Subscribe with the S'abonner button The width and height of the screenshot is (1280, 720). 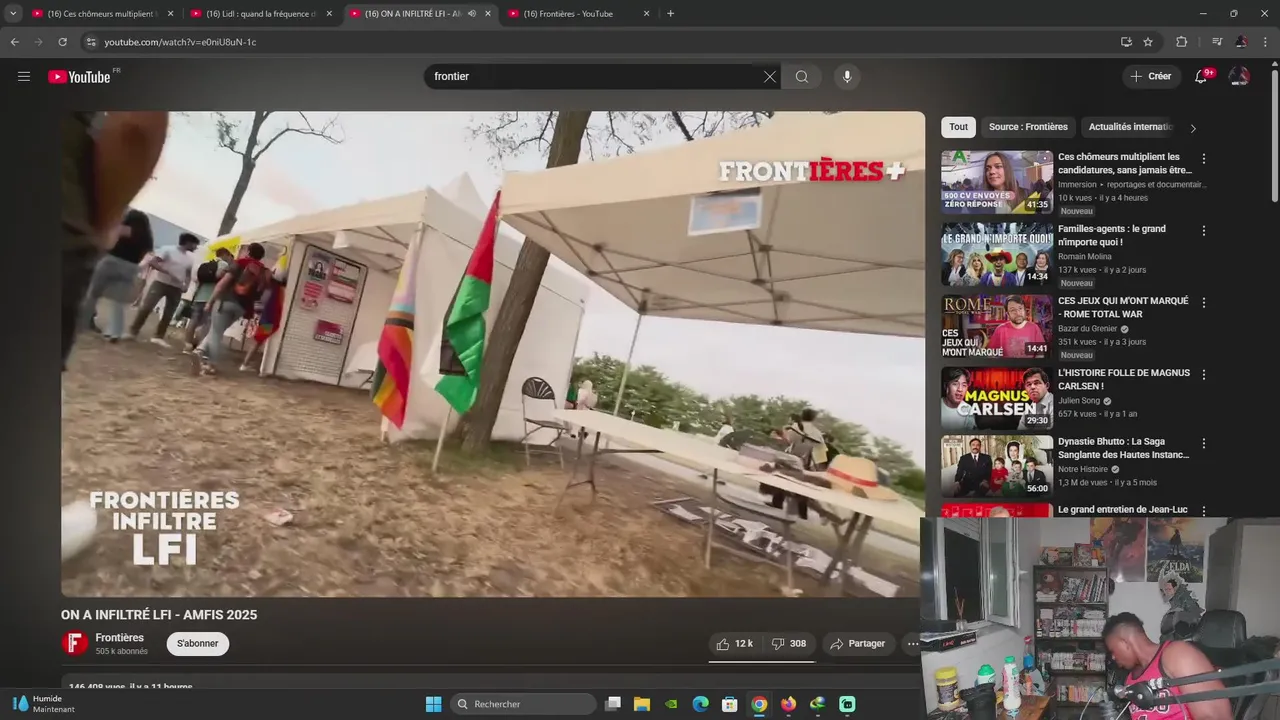(198, 644)
